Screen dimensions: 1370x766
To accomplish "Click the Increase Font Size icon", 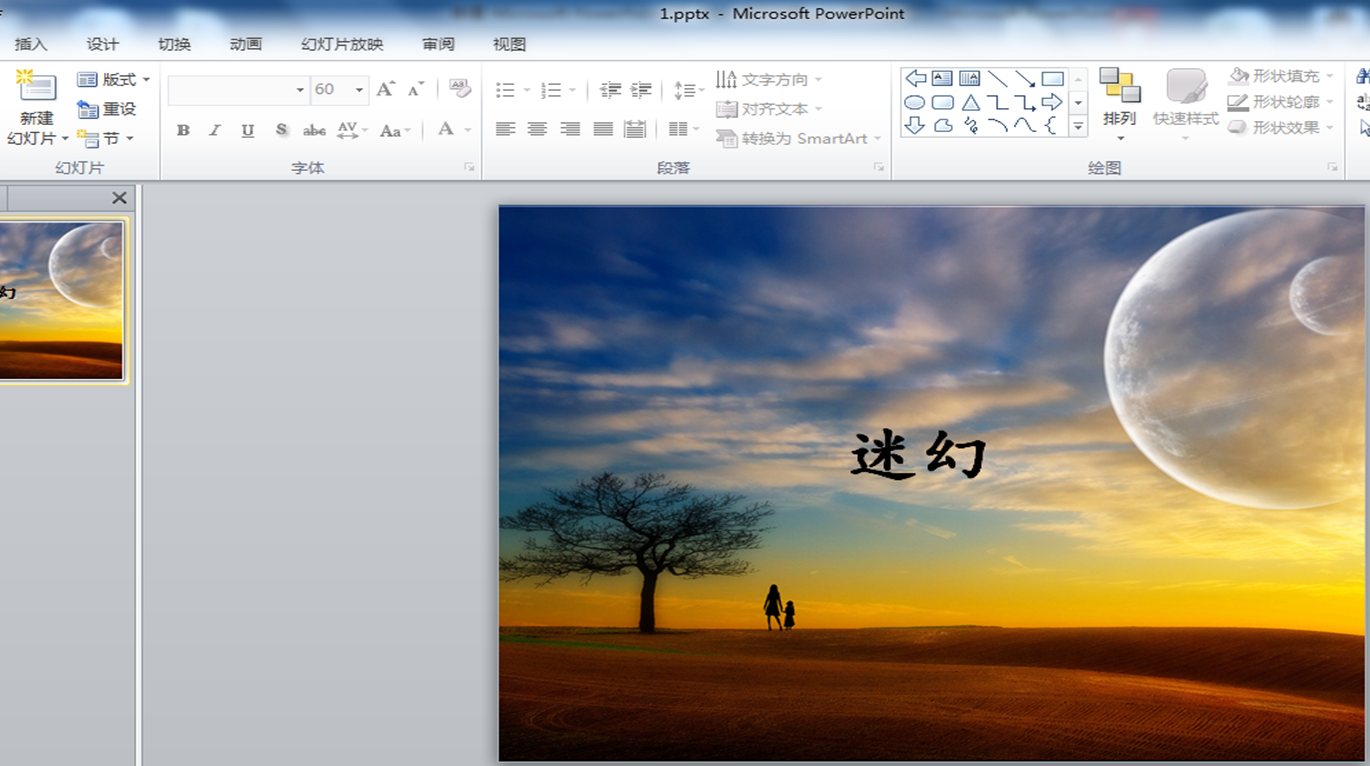I will click(x=386, y=90).
